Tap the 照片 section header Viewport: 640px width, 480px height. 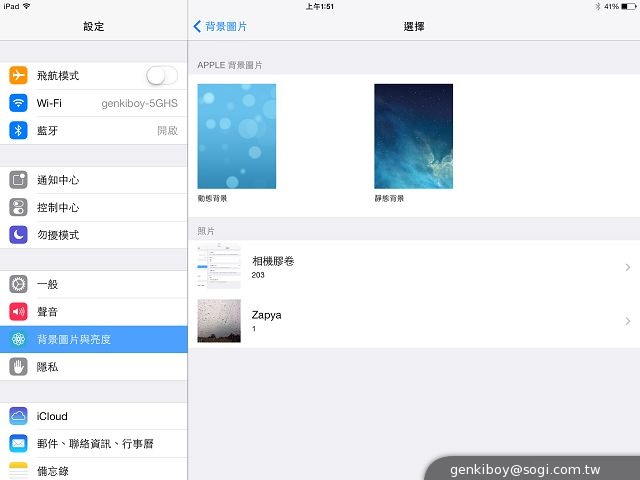click(x=206, y=231)
